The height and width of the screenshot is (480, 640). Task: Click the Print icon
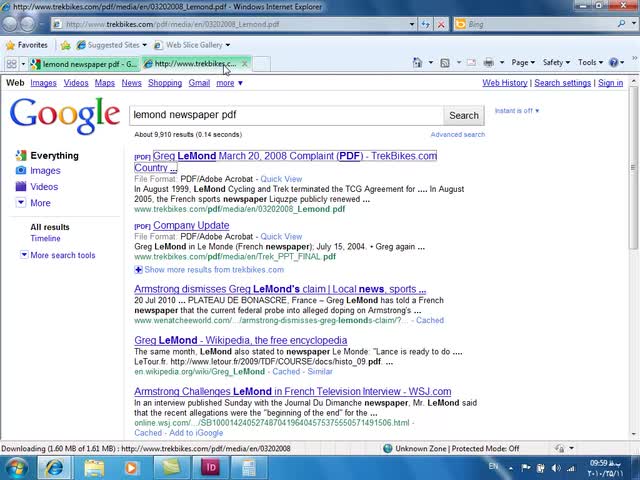(489, 62)
